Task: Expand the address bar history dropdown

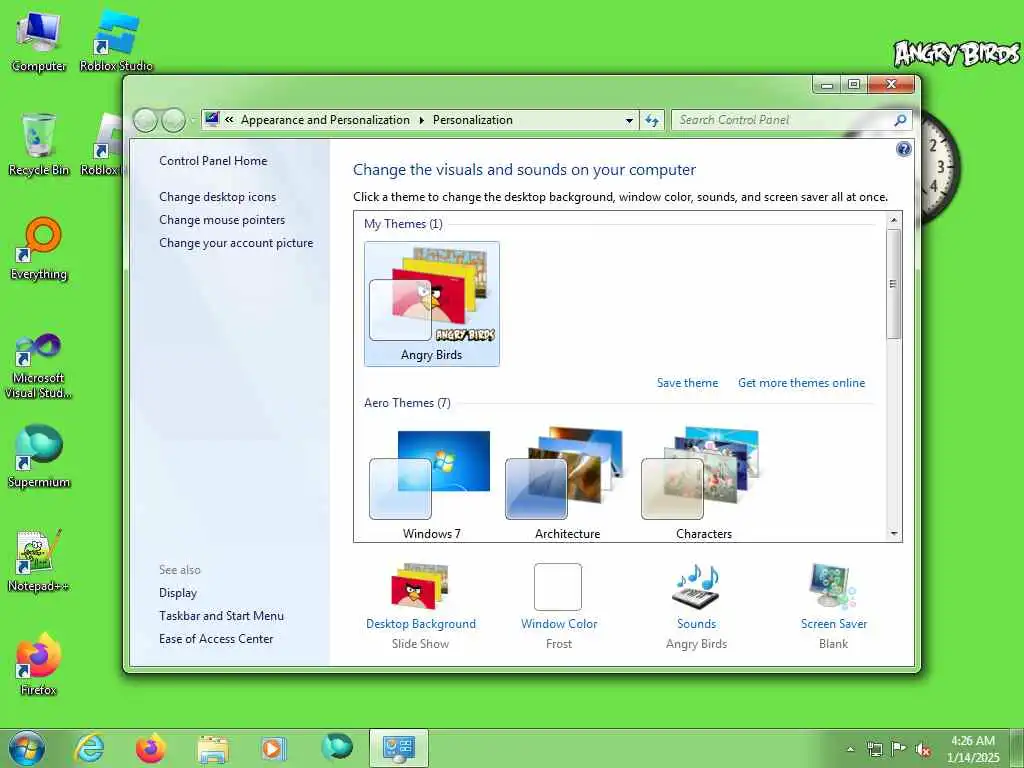Action: coord(629,120)
